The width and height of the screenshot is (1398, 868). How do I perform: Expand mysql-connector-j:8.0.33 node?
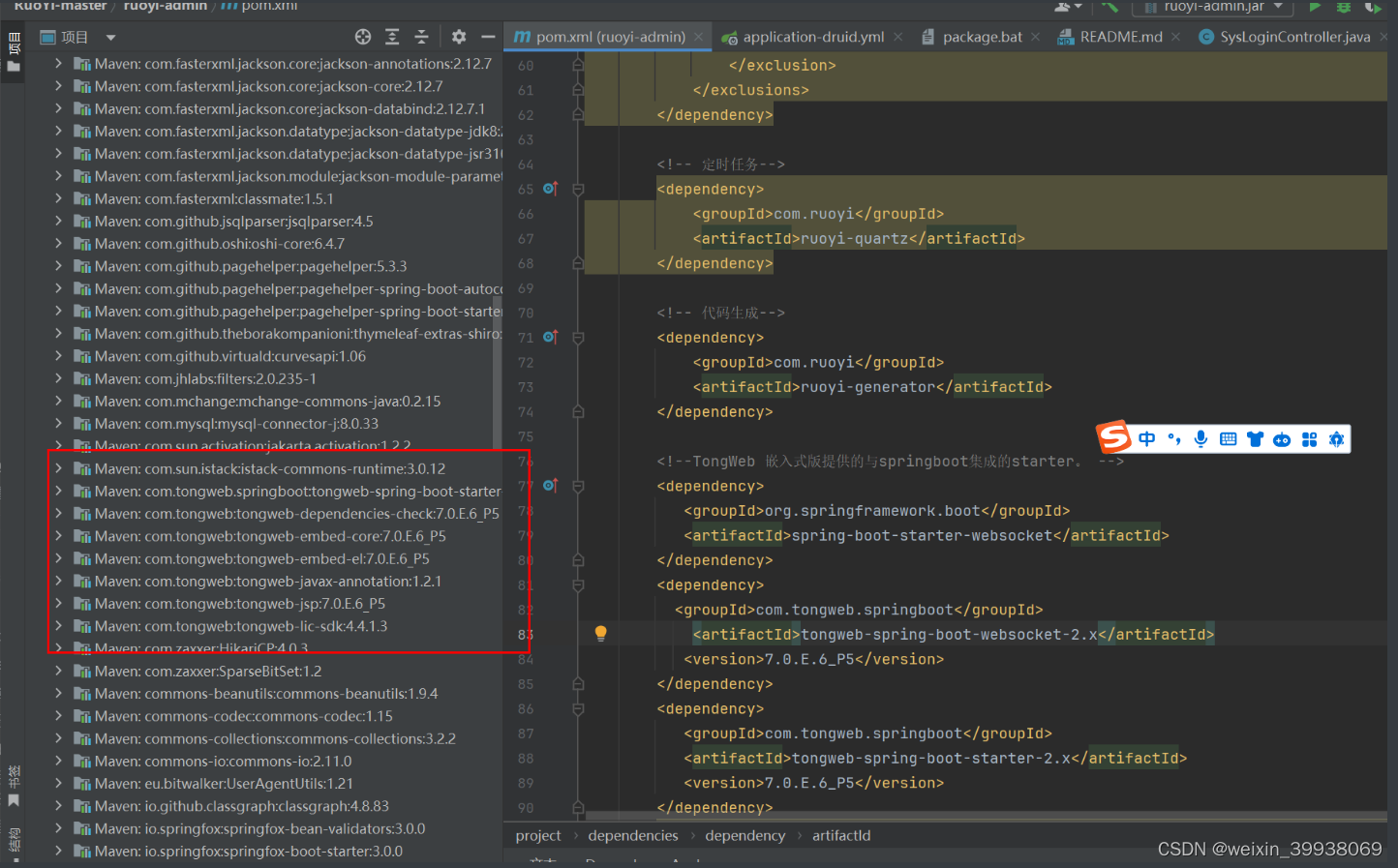tap(59, 423)
